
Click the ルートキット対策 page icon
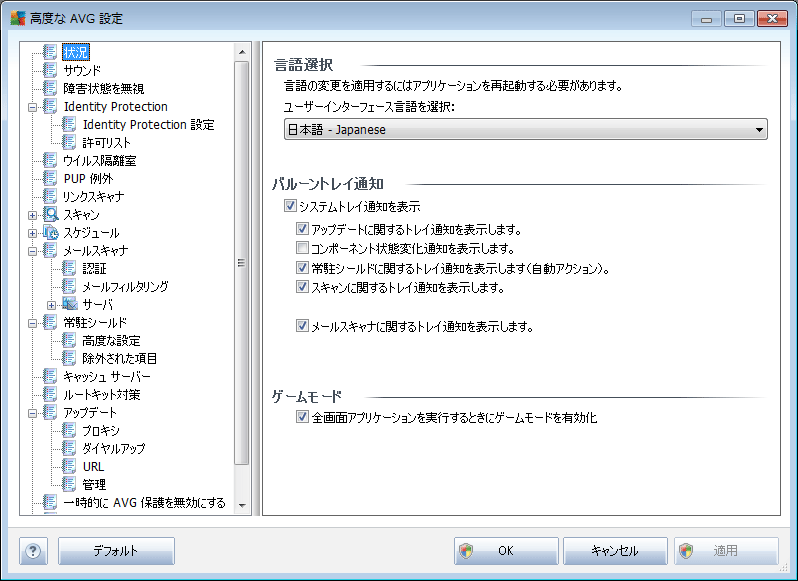[x=50, y=394]
